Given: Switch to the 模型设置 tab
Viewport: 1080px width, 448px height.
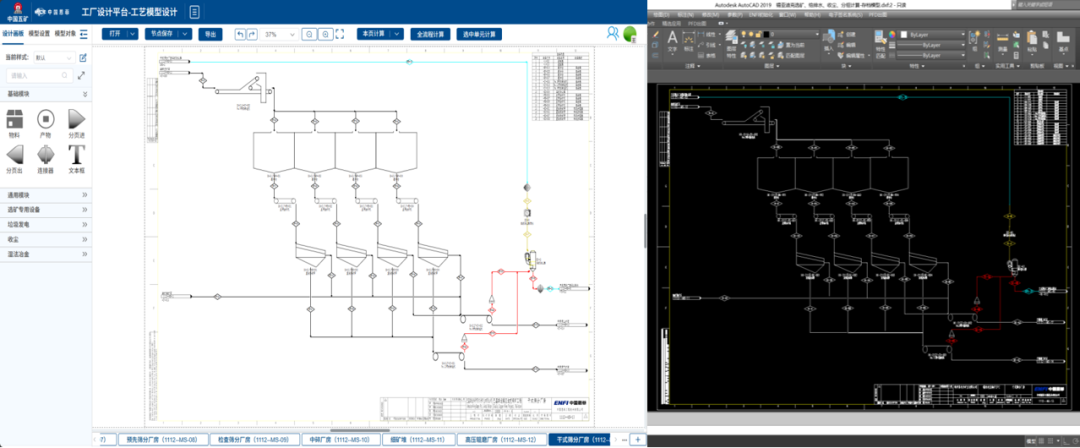Looking at the screenshot, I should pos(39,33).
